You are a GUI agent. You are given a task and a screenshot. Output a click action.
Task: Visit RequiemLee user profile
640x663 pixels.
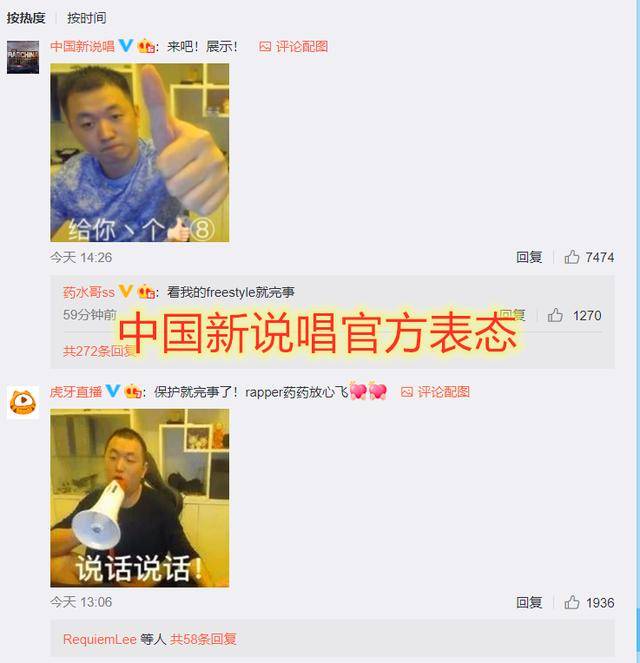tap(100, 639)
